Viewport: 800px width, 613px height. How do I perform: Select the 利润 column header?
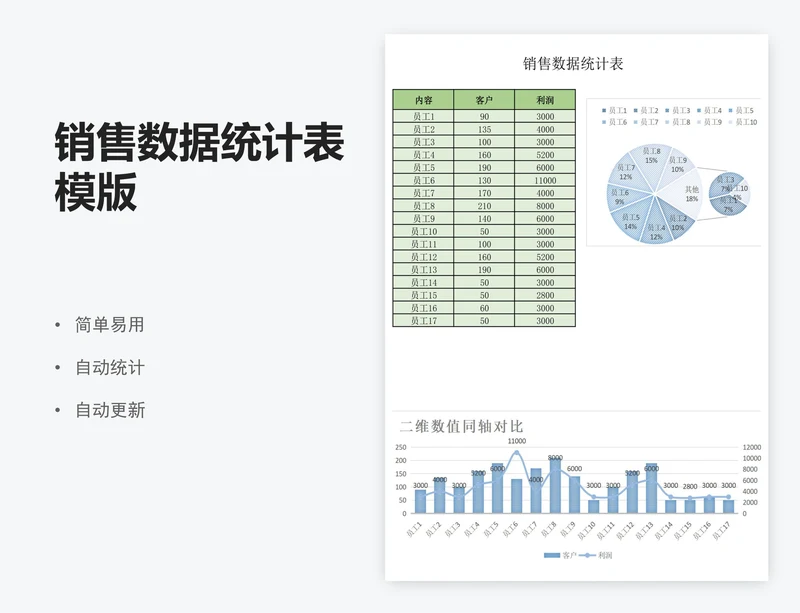(545, 100)
